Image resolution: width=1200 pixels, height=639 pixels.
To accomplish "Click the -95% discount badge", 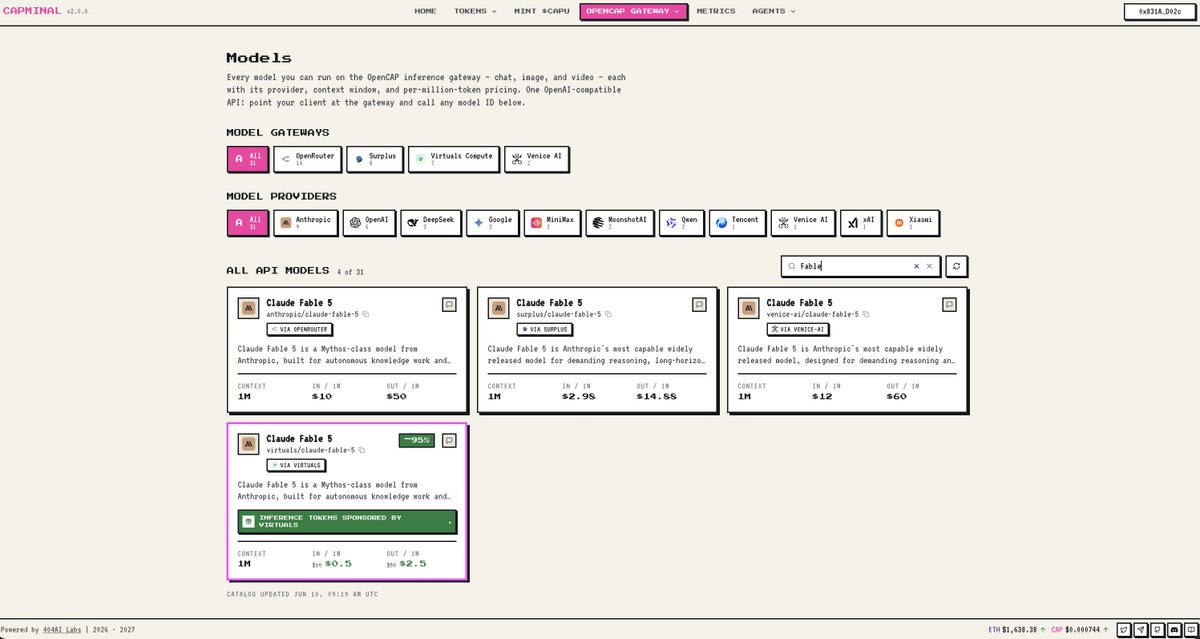I will coord(416,440).
